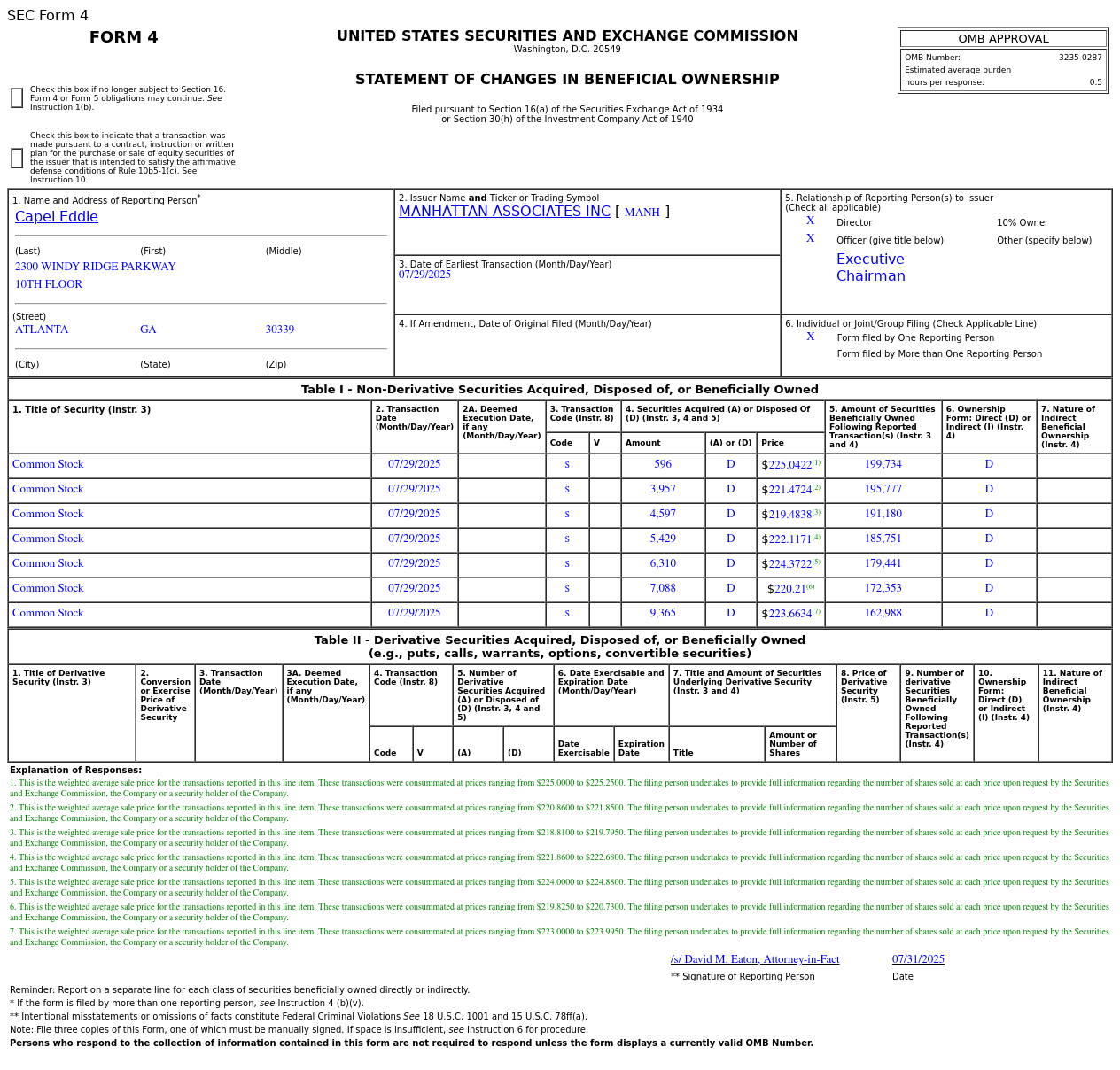Click the beneficially owned total 185,751

883,539
